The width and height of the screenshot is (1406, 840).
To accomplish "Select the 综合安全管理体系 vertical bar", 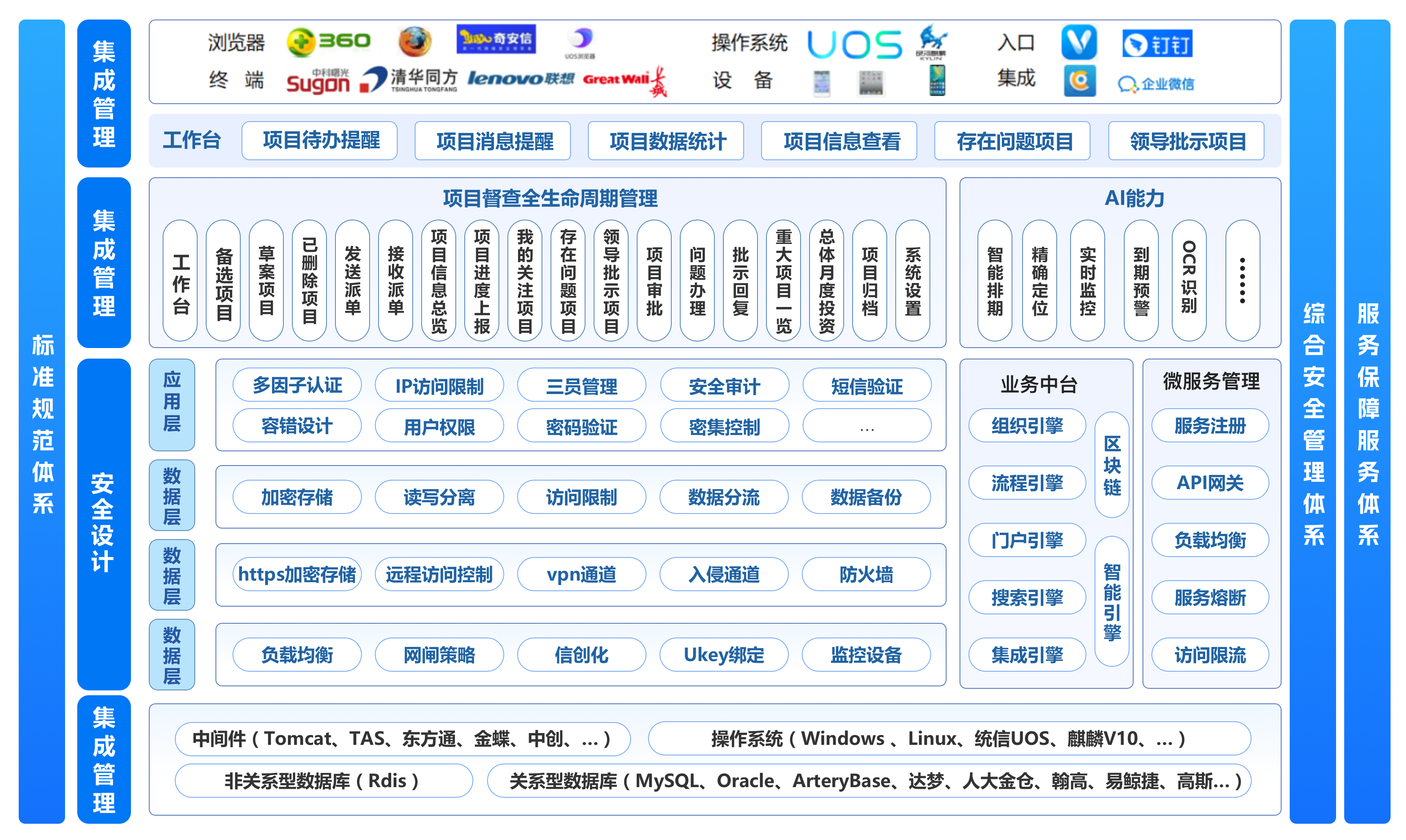I will (x=1312, y=422).
